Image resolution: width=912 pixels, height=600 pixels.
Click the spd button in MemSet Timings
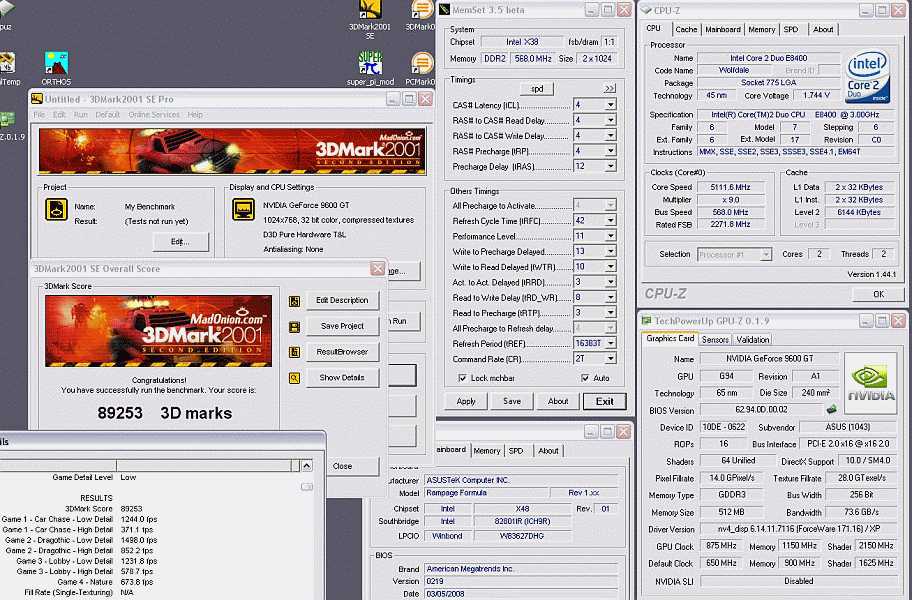(536, 88)
